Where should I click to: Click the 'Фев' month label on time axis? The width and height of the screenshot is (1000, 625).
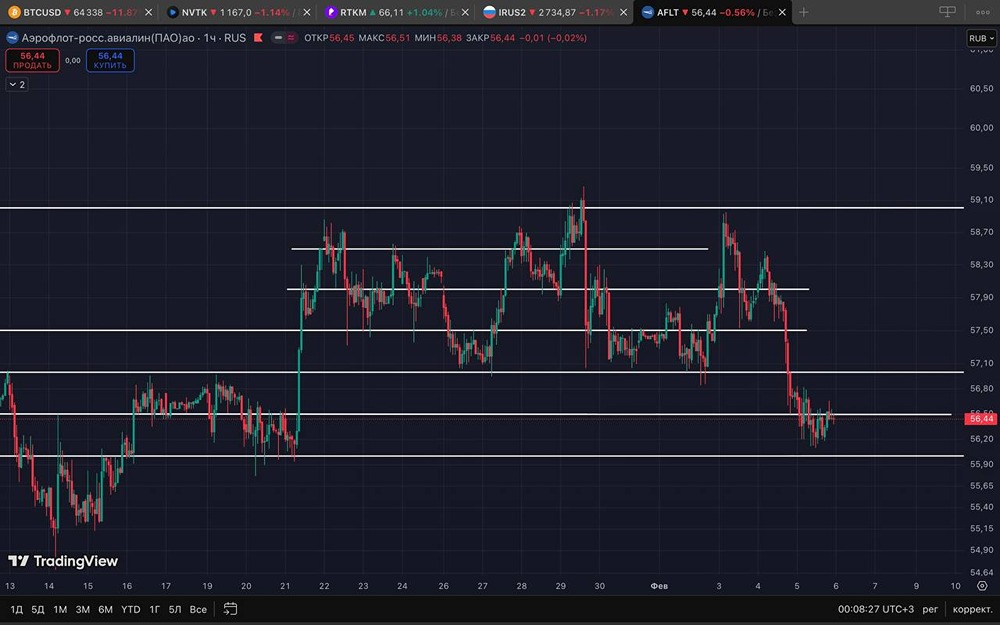click(659, 585)
